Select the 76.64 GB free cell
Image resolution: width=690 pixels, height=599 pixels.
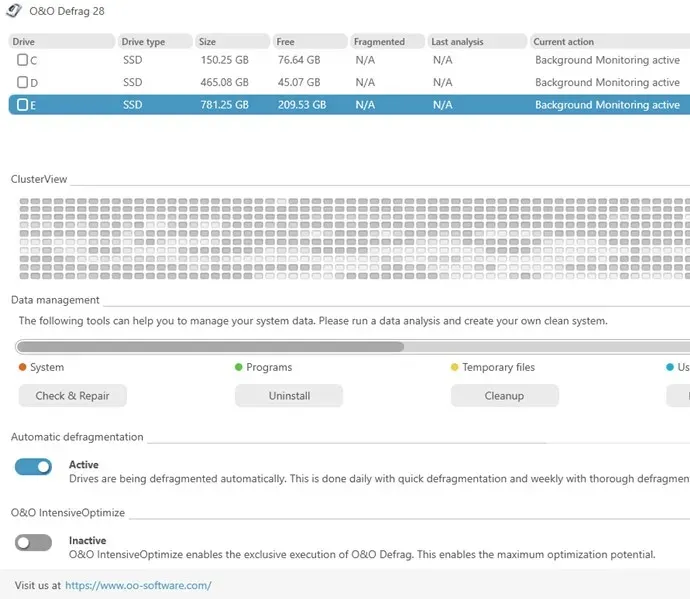point(299,60)
